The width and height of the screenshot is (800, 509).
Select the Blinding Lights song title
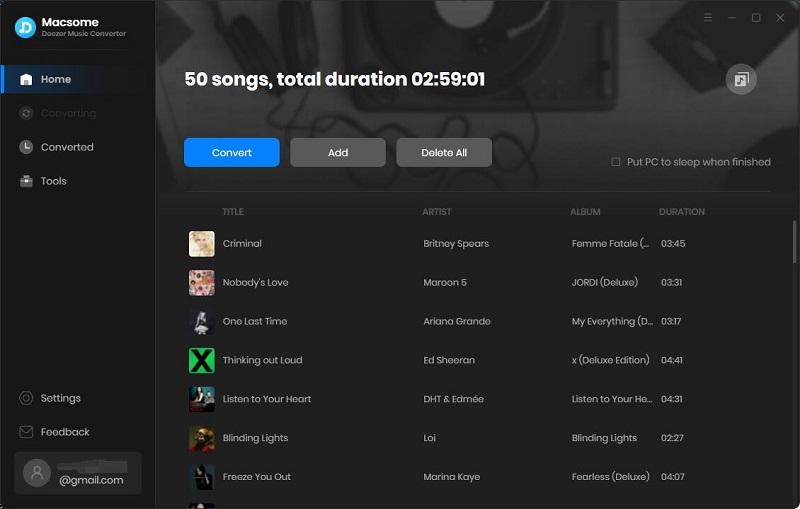click(255, 438)
